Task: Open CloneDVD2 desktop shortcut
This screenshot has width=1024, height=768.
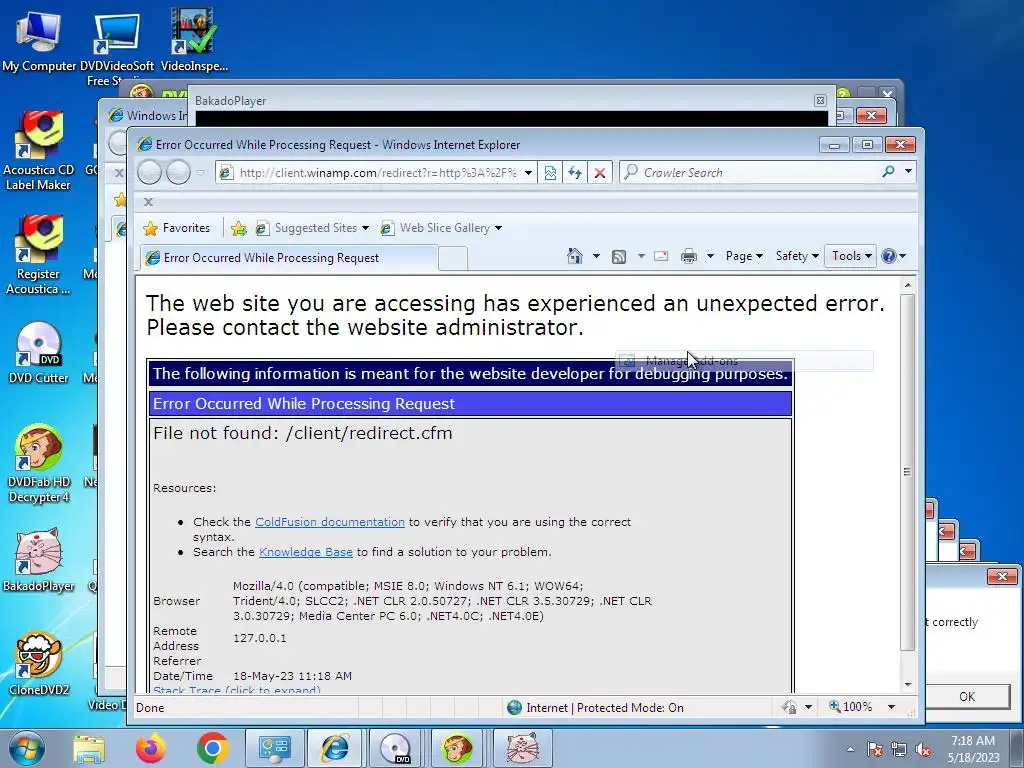Action: (38, 664)
